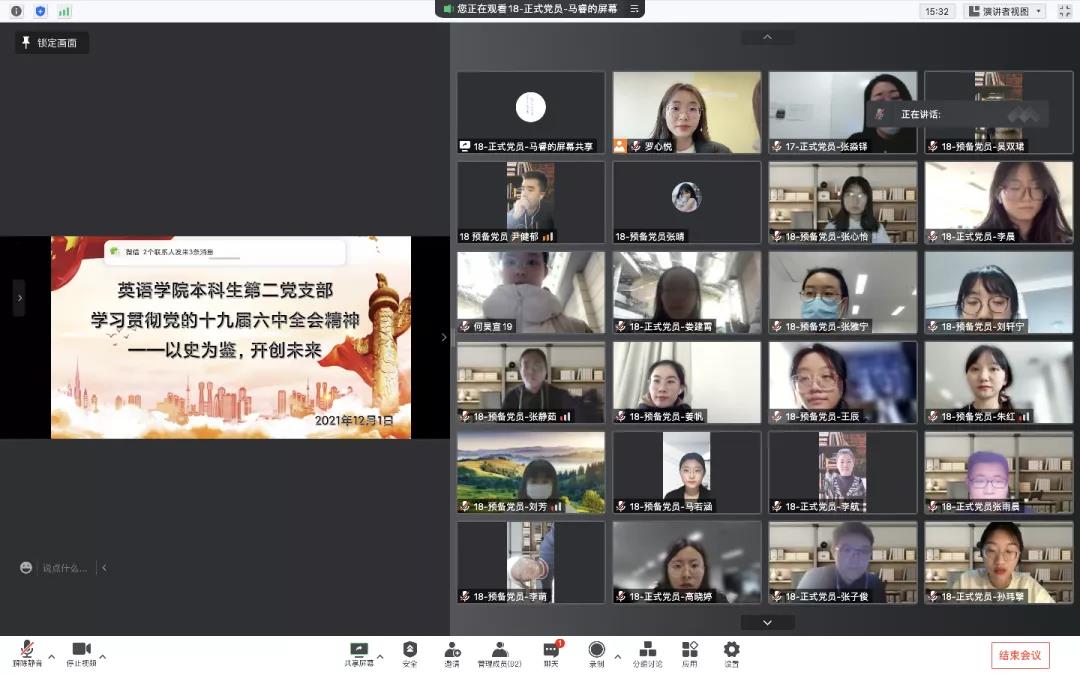Open the Apps (应用) icon
1080x675 pixels.
point(690,651)
